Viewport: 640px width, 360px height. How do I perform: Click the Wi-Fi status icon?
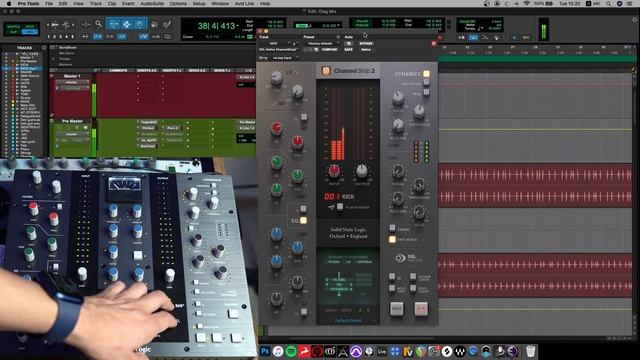(x=527, y=3)
